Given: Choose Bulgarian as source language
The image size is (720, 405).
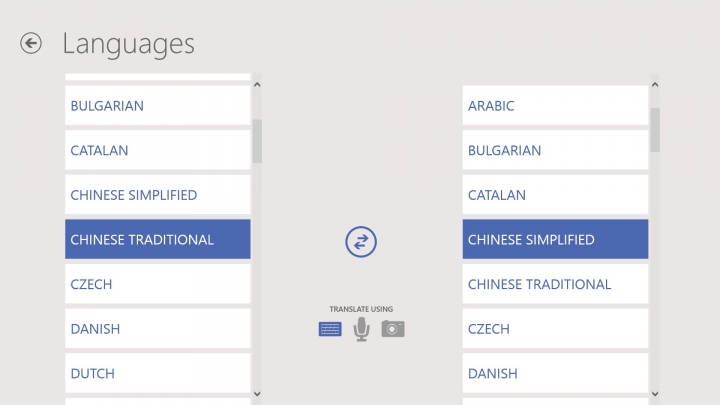Looking at the screenshot, I should point(158,105).
